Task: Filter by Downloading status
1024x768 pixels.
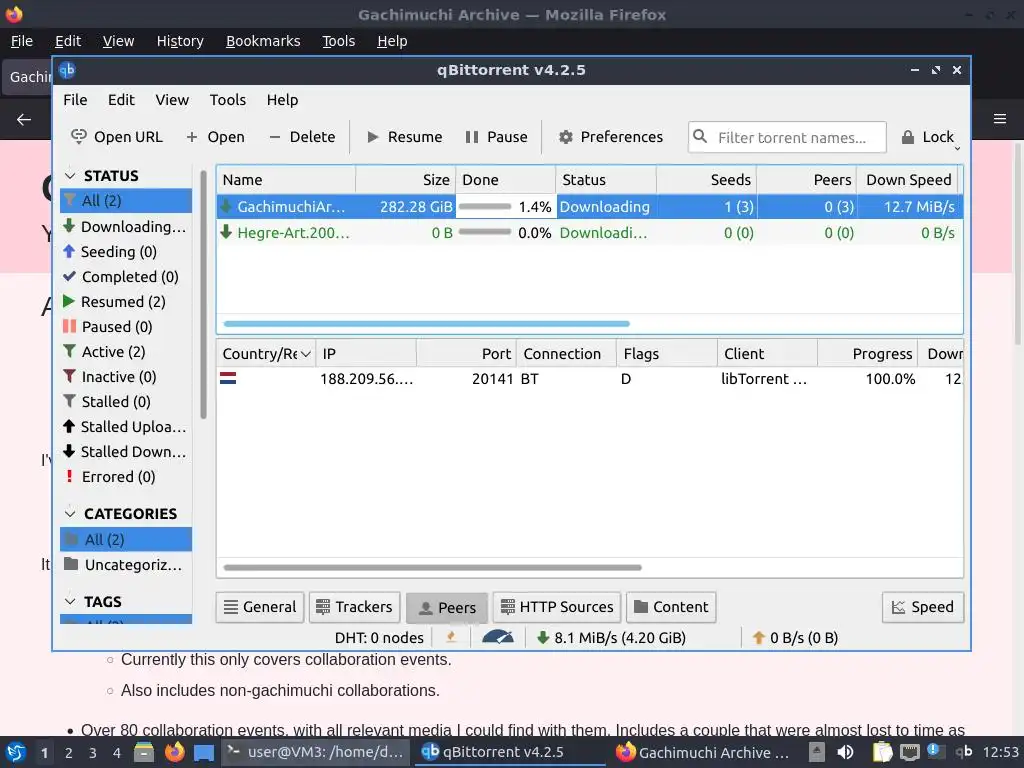Action: point(125,227)
